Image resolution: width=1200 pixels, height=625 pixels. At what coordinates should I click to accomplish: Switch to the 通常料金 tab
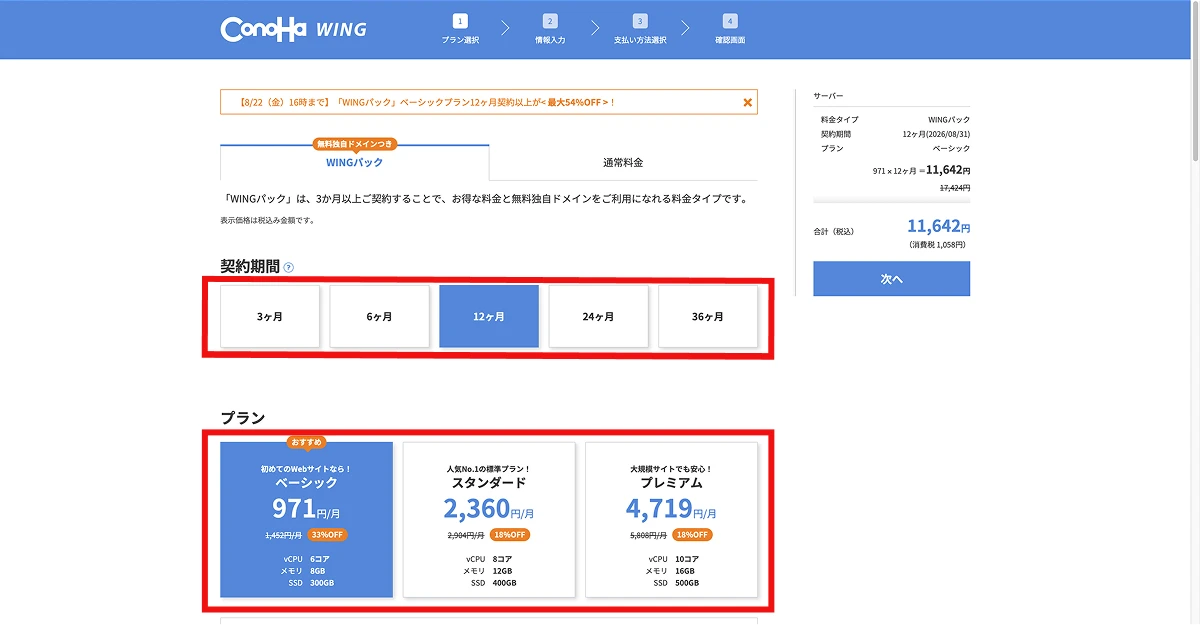tap(623, 162)
